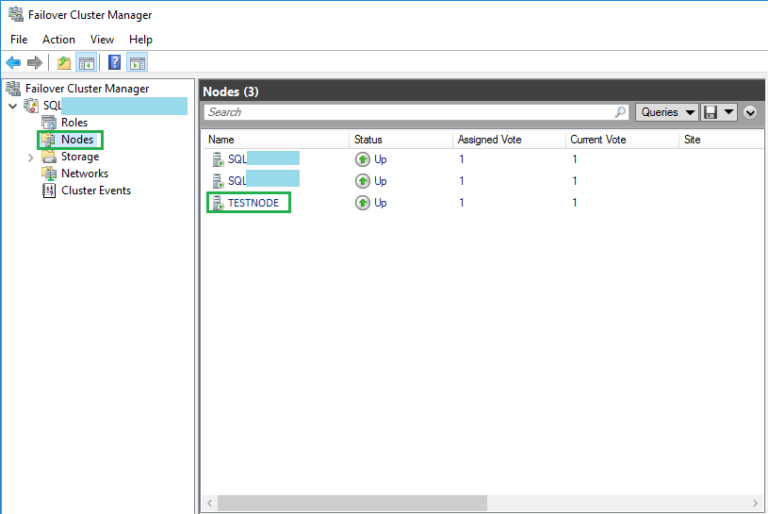Open the Action menu
This screenshot has height=514, width=768.
[x=59, y=40]
